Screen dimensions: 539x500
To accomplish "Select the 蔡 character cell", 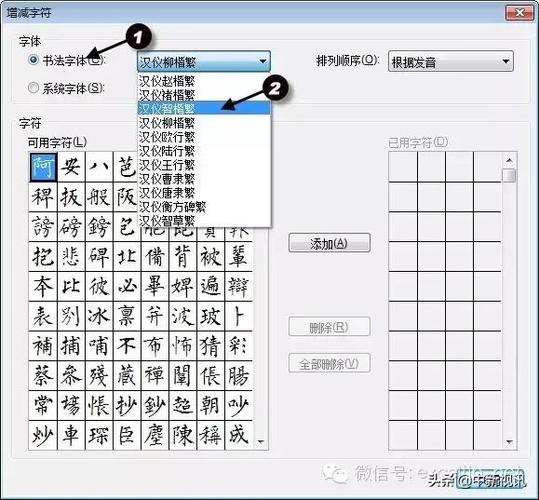I will click(43, 376).
